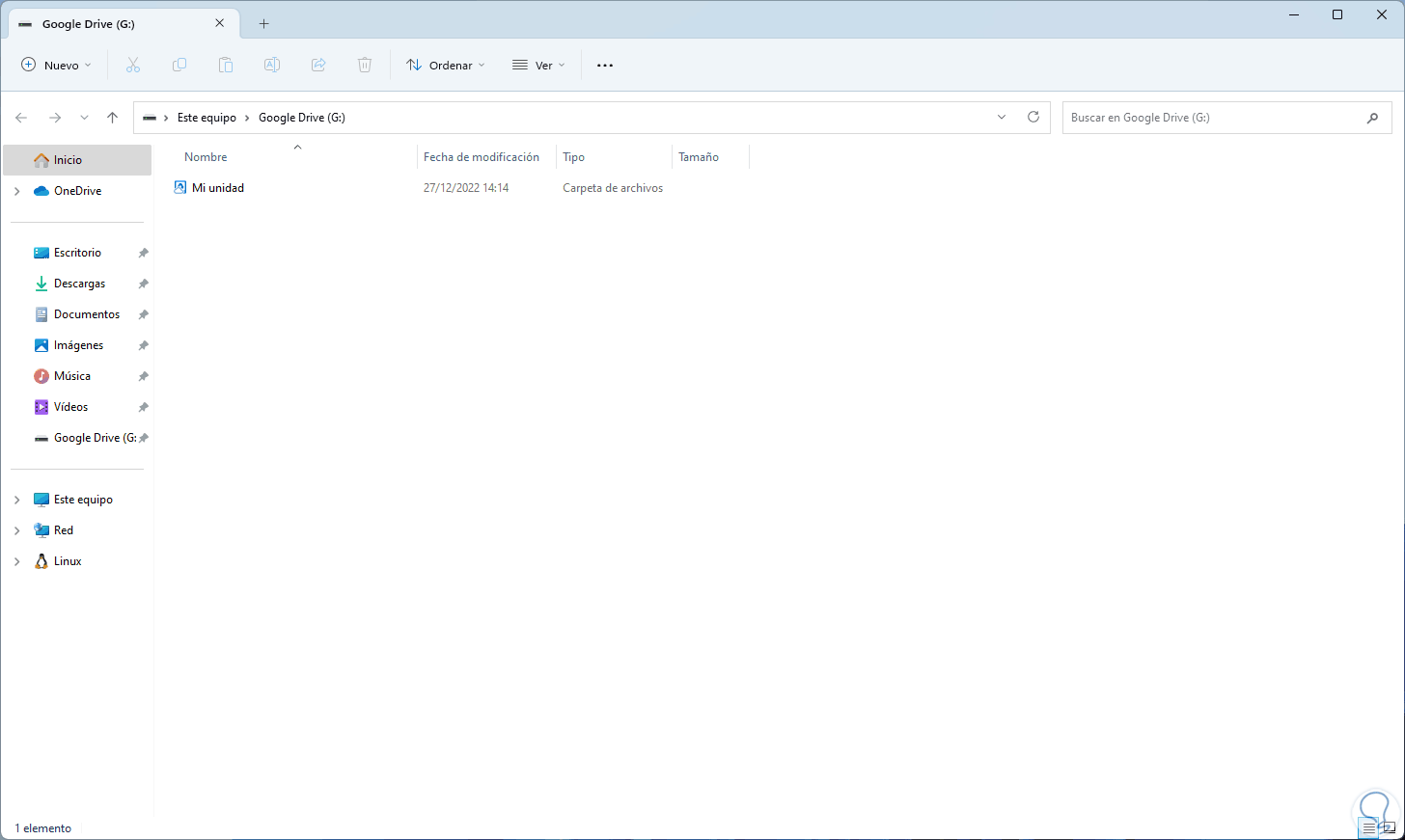Expand the Red tree node
This screenshot has width=1405, height=840.
tap(17, 530)
